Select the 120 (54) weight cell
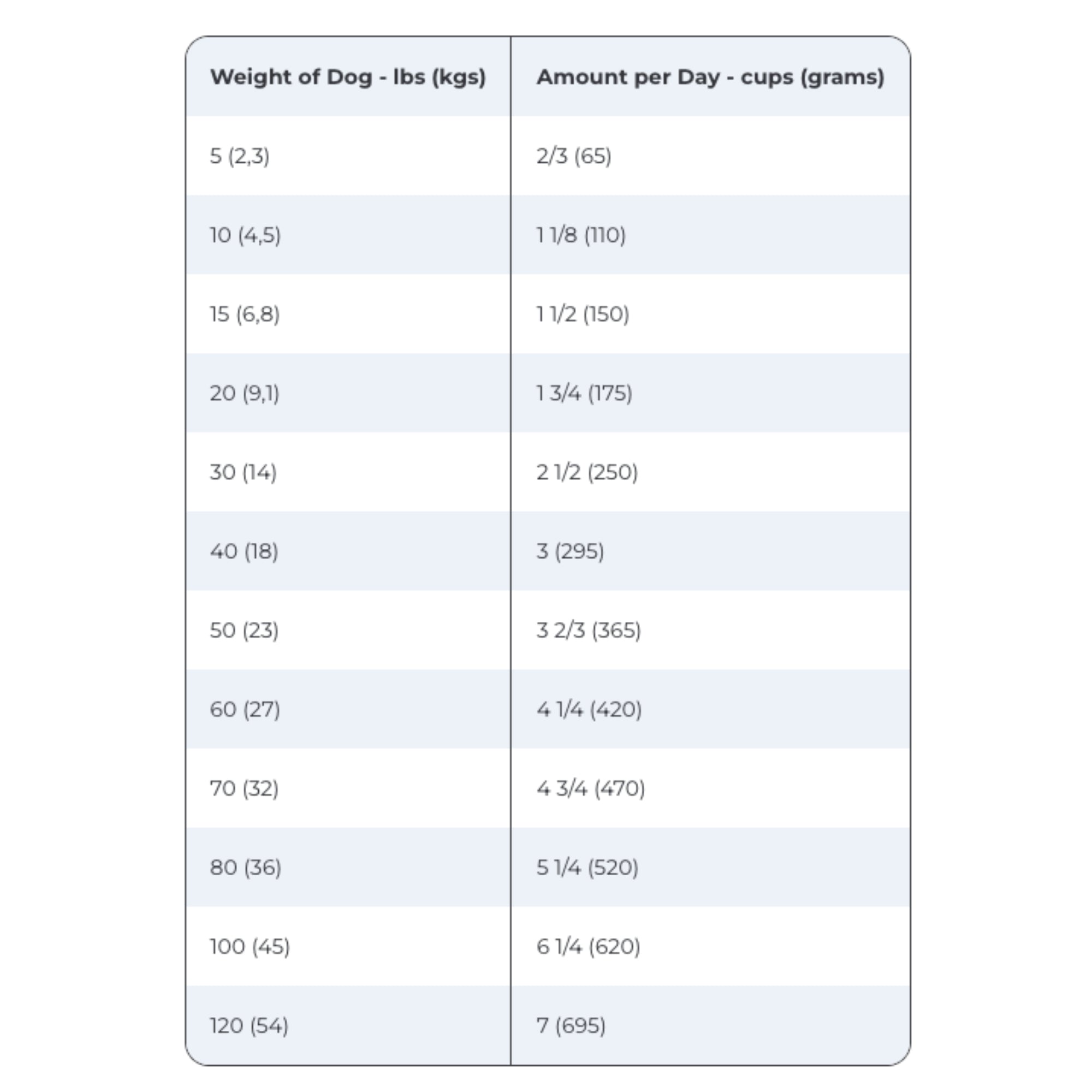 click(248, 1026)
